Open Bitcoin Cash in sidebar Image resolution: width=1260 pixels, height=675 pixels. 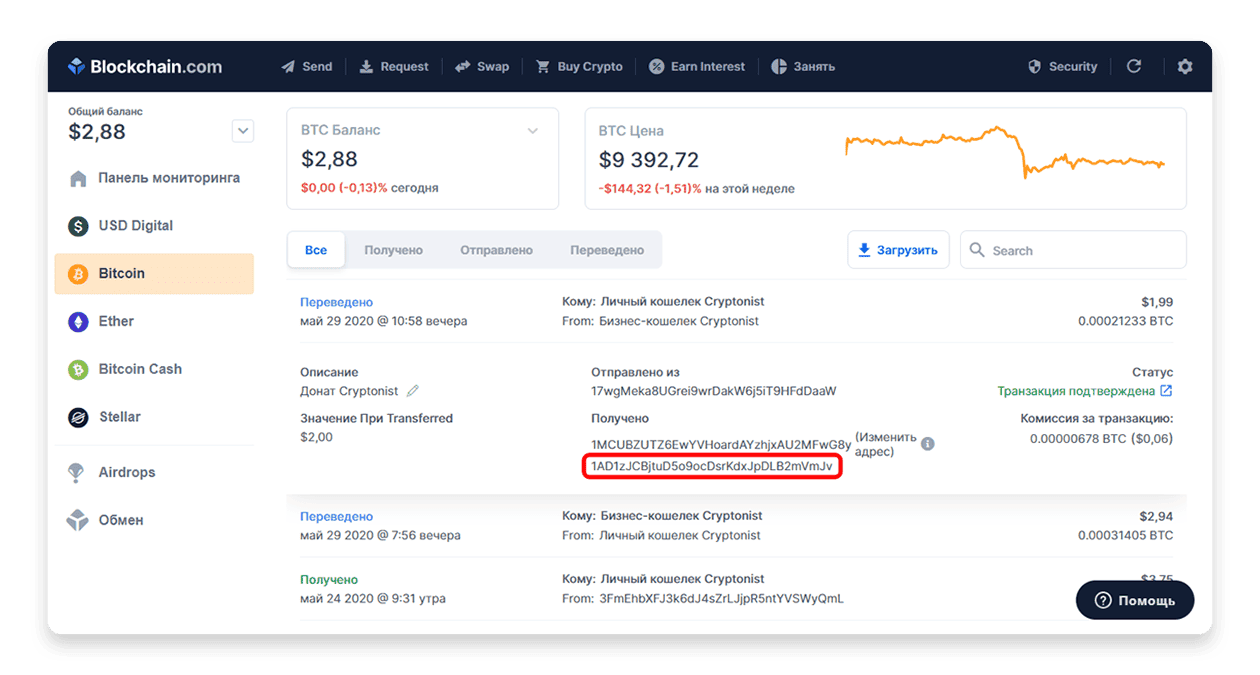[x=154, y=369]
